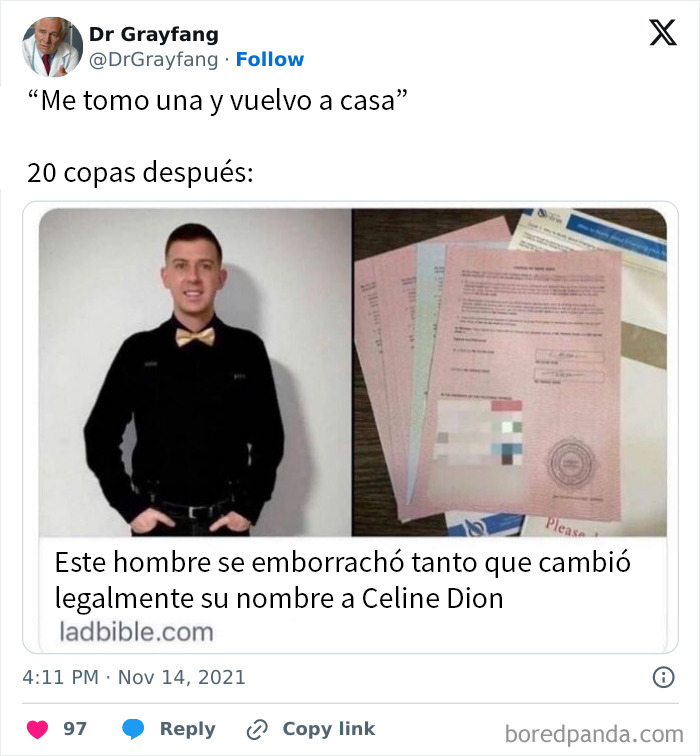Click the Reply button label
The height and width of the screenshot is (756, 700).
pos(188,729)
